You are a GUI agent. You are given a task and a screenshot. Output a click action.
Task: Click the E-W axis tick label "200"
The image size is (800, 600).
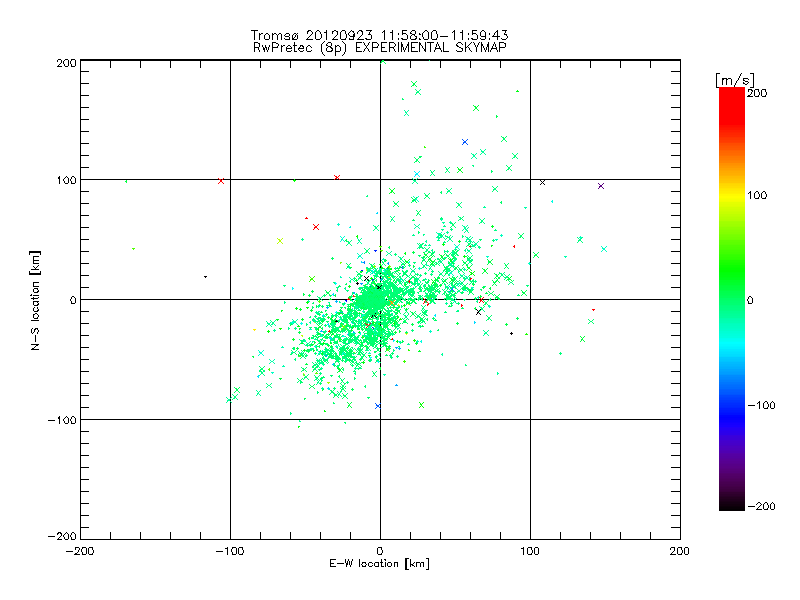click(x=680, y=551)
